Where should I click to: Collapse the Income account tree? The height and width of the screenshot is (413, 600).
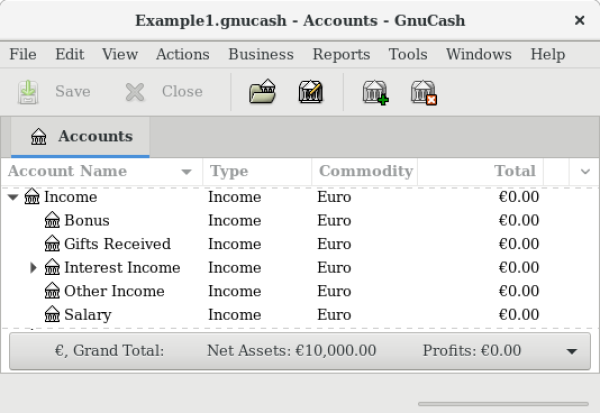13,198
